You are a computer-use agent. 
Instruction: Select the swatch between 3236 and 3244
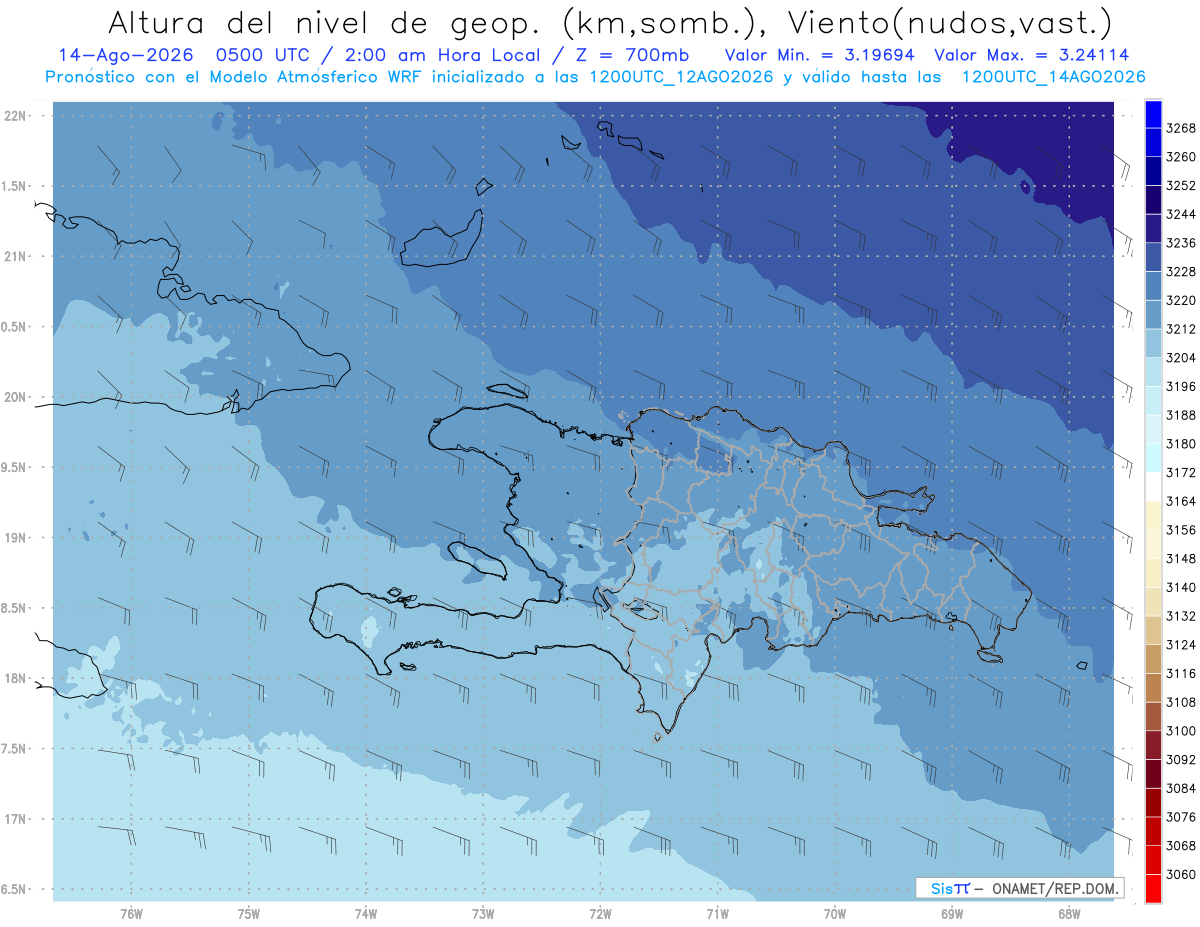pyautogui.click(x=1153, y=229)
